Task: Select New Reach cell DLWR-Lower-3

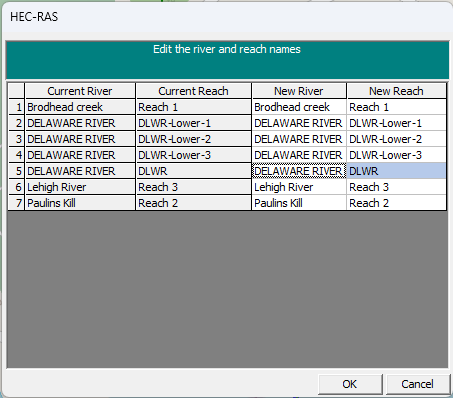Action: [396, 155]
